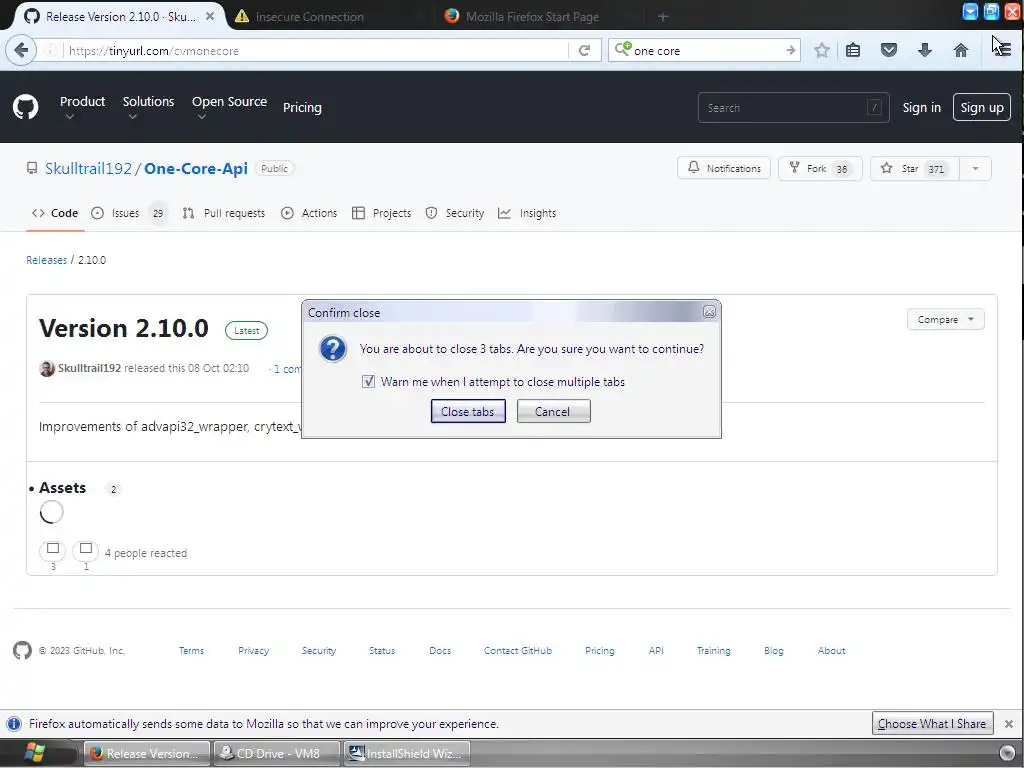Open a new tab with plus icon
1024x768 pixels.
[663, 16]
